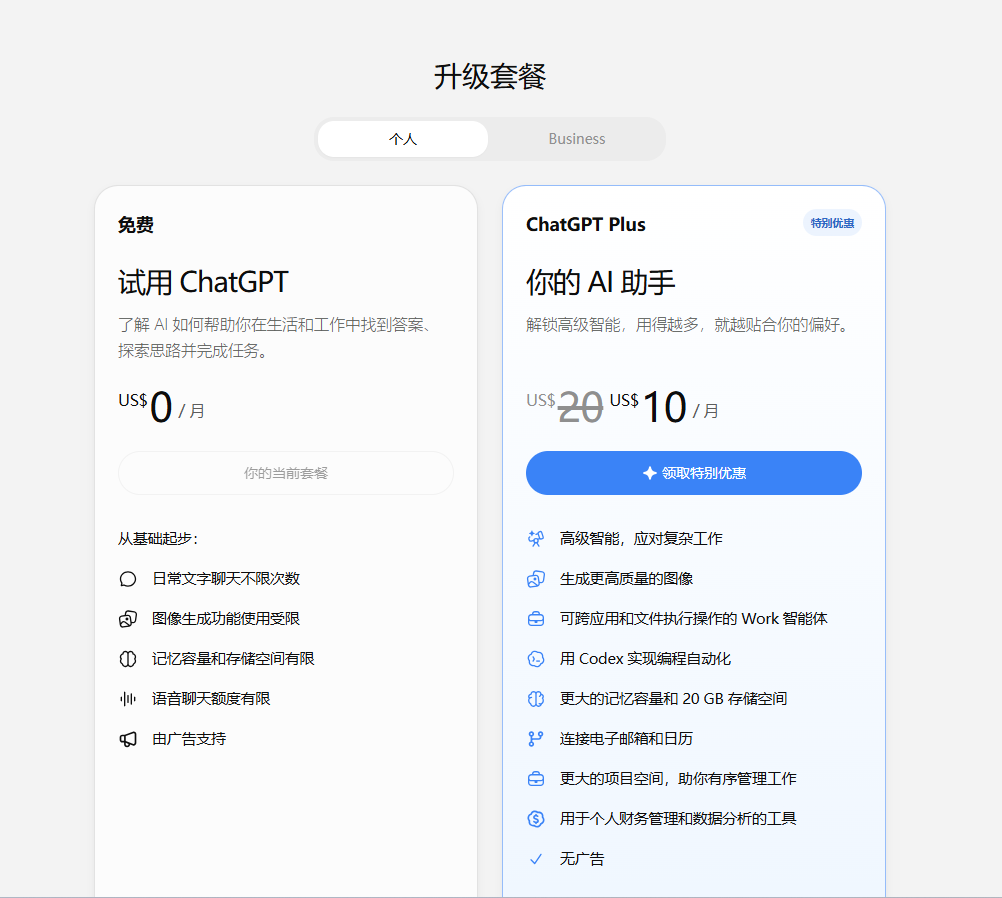Click the briefcase icon beside Work 智能体
The width and height of the screenshot is (1002, 898).
click(536, 619)
